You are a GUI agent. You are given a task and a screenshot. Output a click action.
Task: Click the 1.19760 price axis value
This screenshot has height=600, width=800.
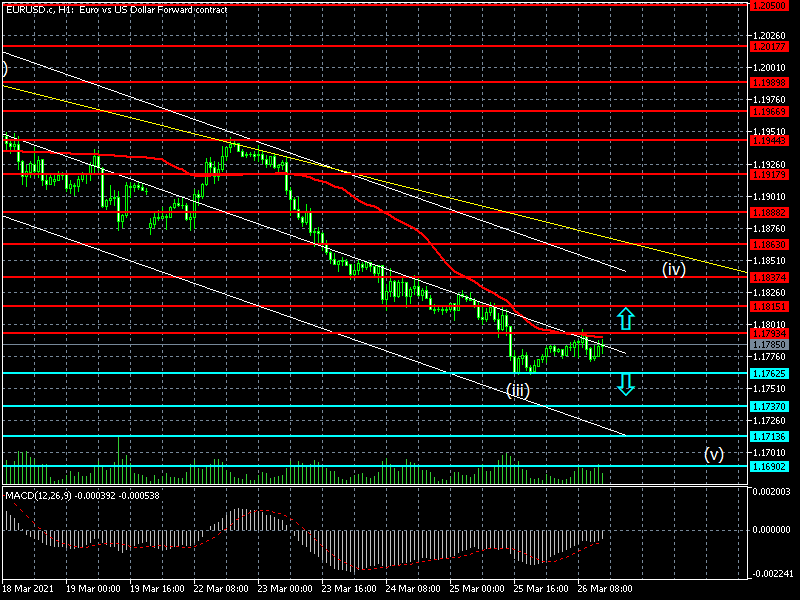click(x=769, y=100)
